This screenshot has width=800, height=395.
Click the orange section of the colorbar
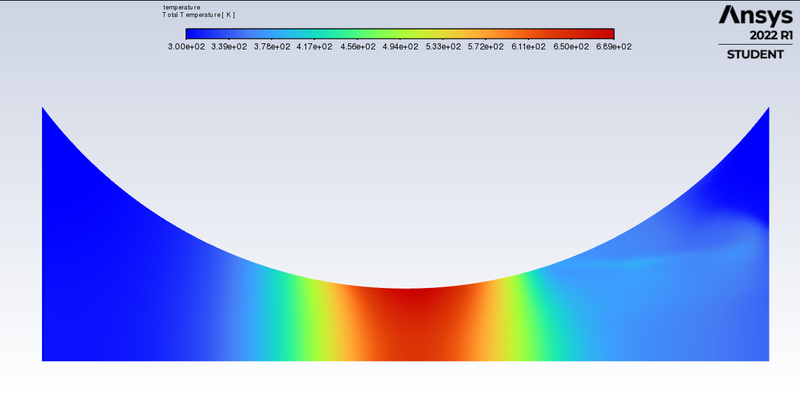tap(505, 34)
